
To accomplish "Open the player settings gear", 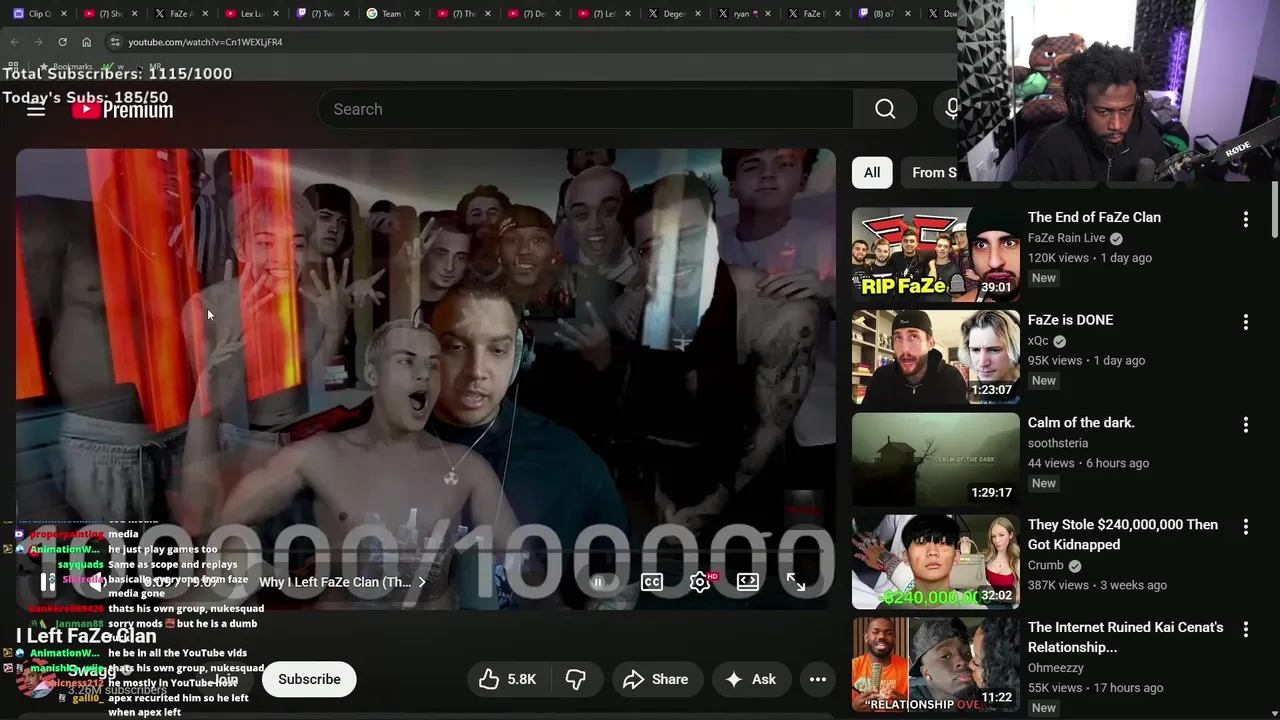I will [x=700, y=582].
